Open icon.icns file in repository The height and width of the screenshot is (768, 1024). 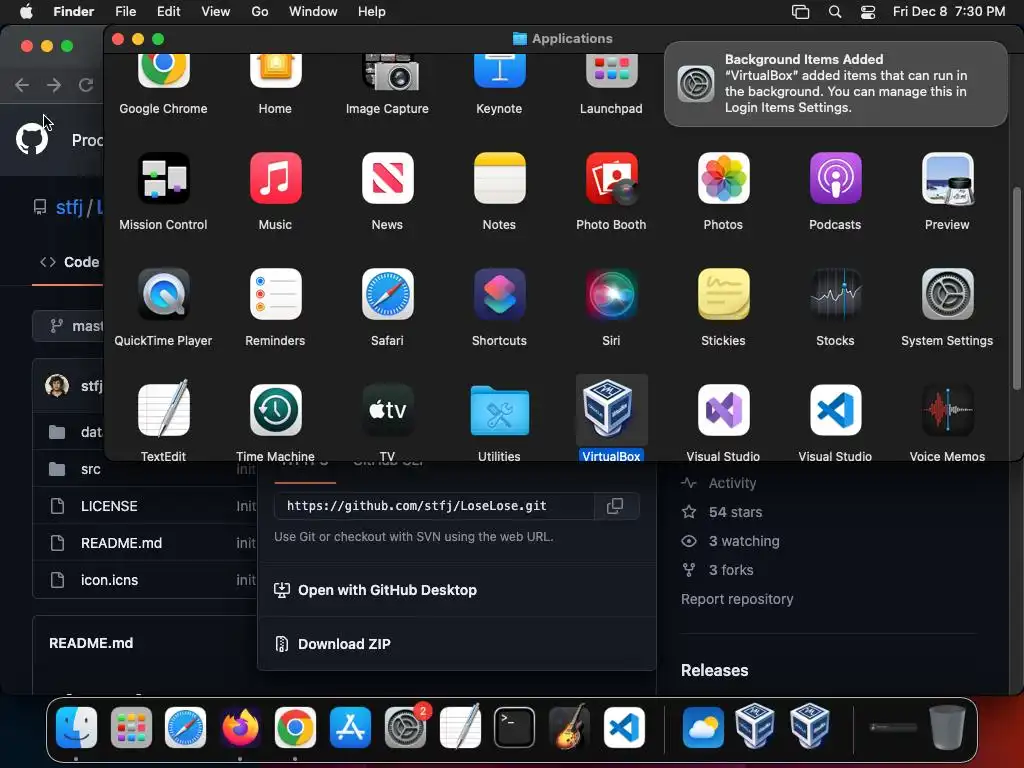click(x=109, y=580)
